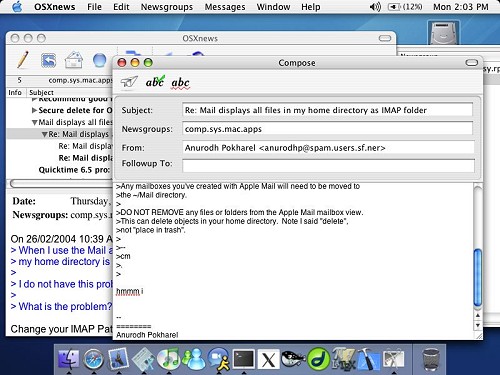Open MSN Messenger buddies icon in the Dock

(x=194, y=359)
